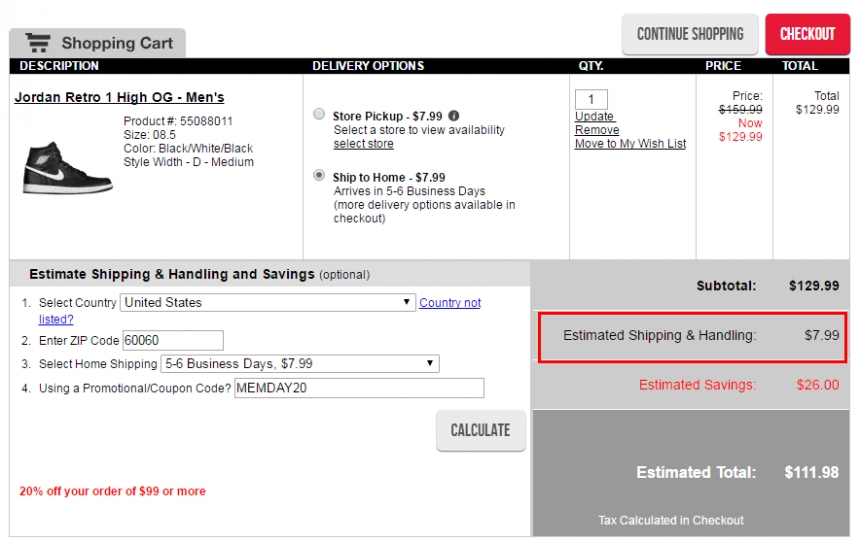Click the Jordan shoe thumbnail image
Image resolution: width=860 pixels, height=541 pixels.
pyautogui.click(x=67, y=168)
